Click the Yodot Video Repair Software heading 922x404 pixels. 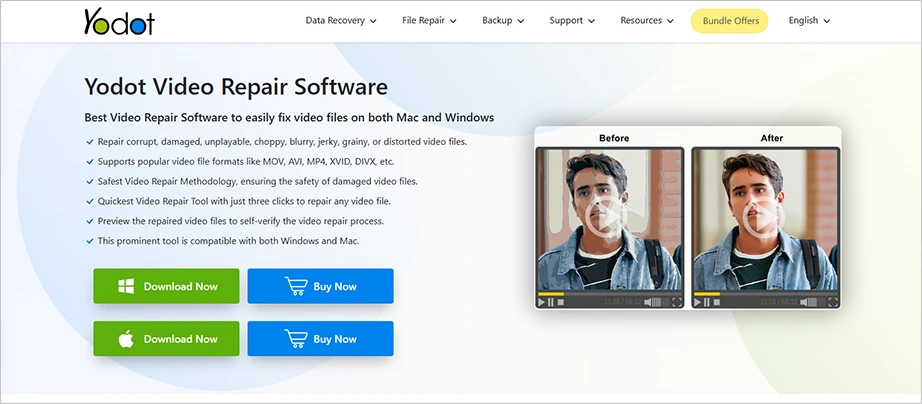pos(236,86)
